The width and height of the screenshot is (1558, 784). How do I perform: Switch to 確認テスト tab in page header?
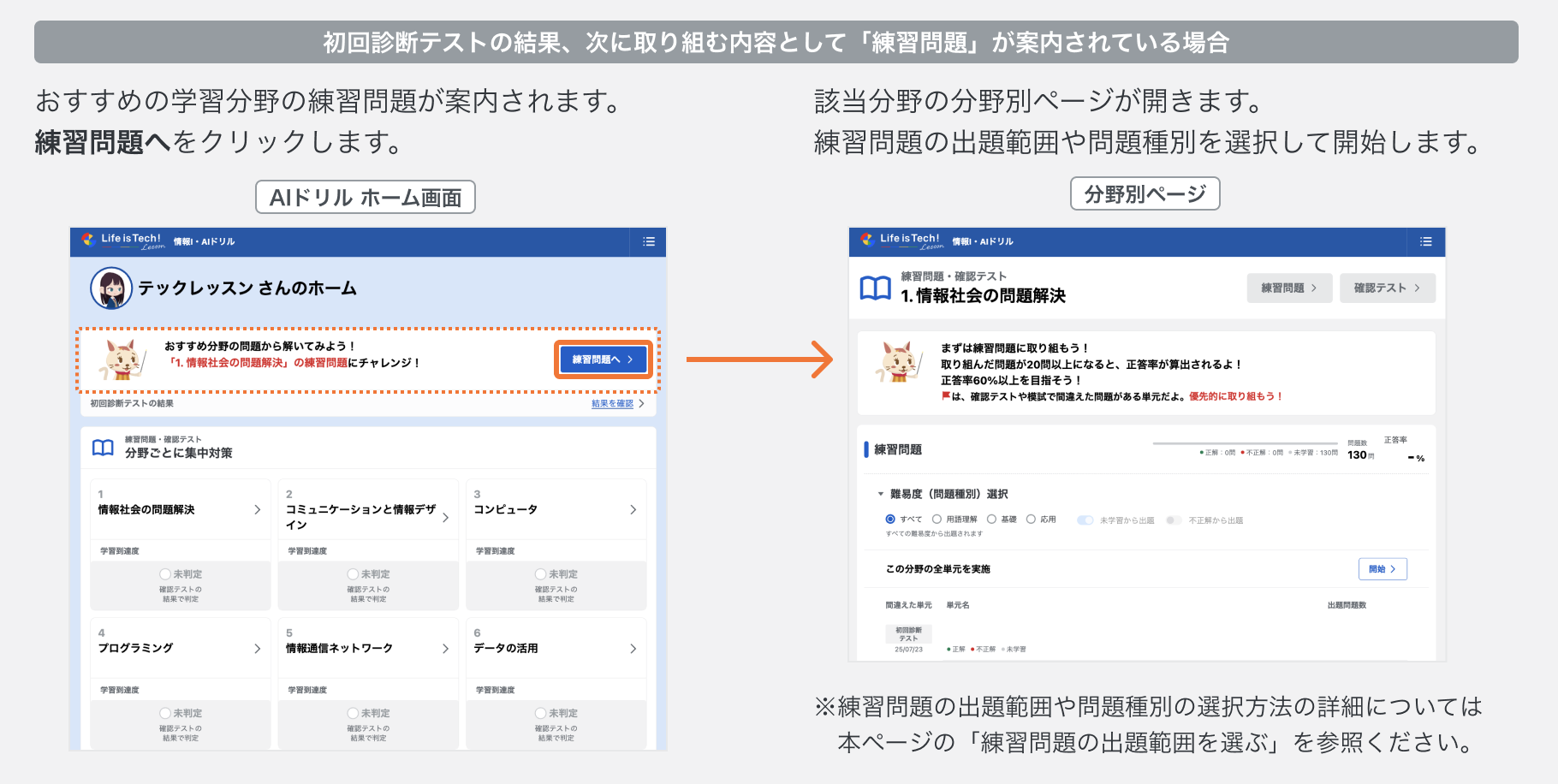1388,288
